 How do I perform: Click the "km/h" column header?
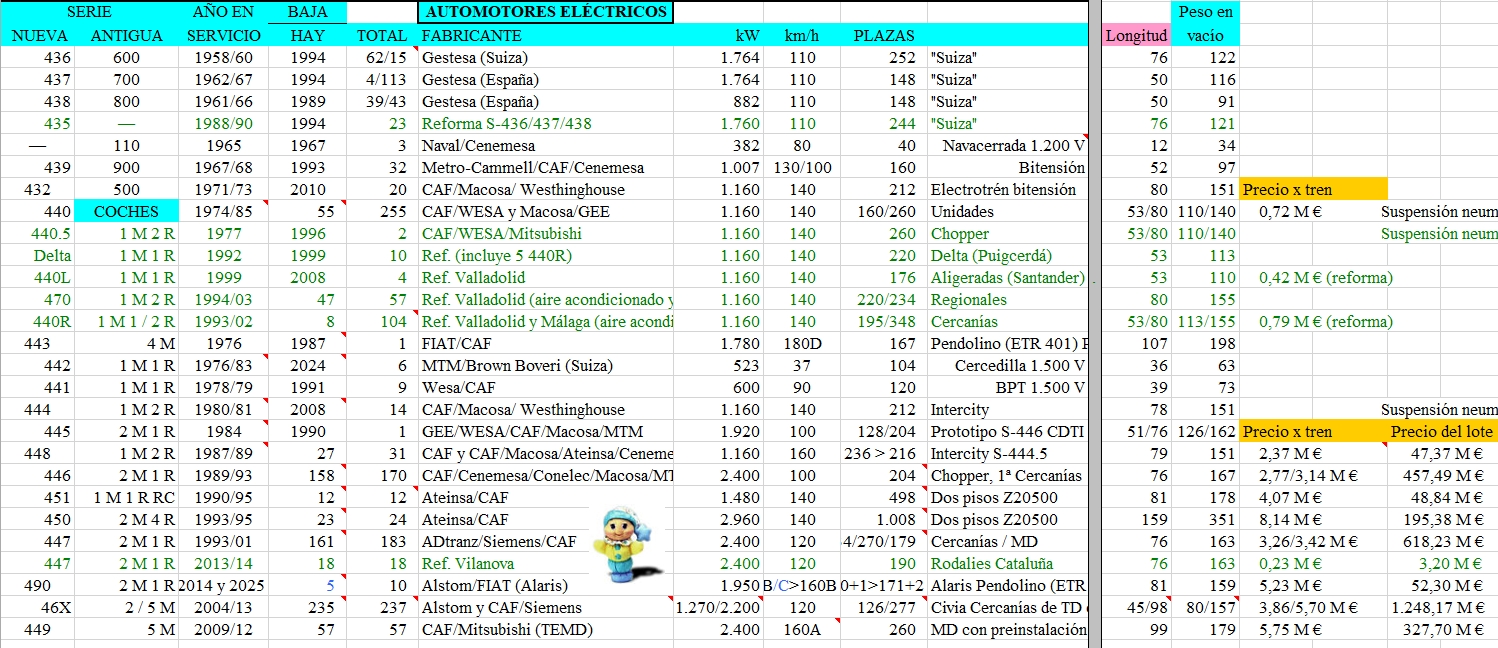point(801,36)
